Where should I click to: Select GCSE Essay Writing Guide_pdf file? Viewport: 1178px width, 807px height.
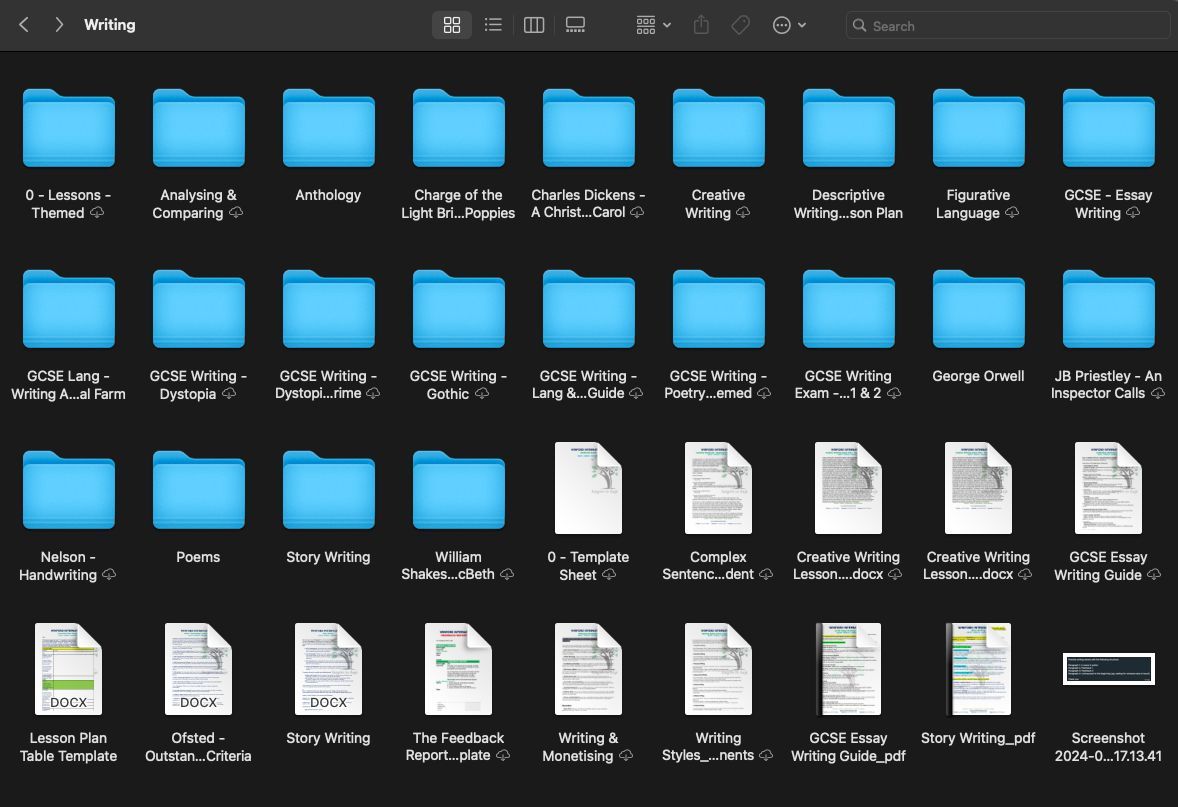click(x=848, y=669)
